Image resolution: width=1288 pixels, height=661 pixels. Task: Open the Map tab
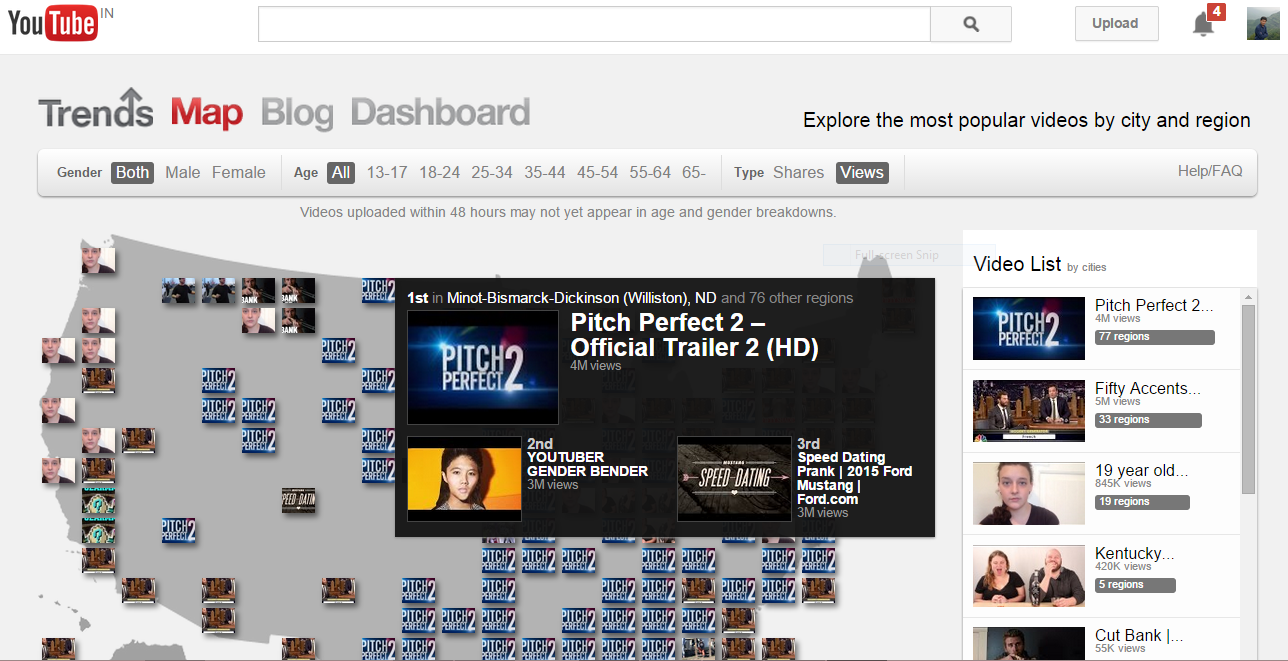coord(206,113)
